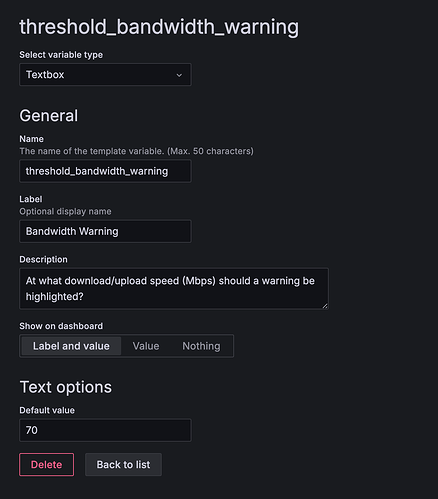Click the Show on dashboard caption
The image size is (438, 499).
[61, 326]
